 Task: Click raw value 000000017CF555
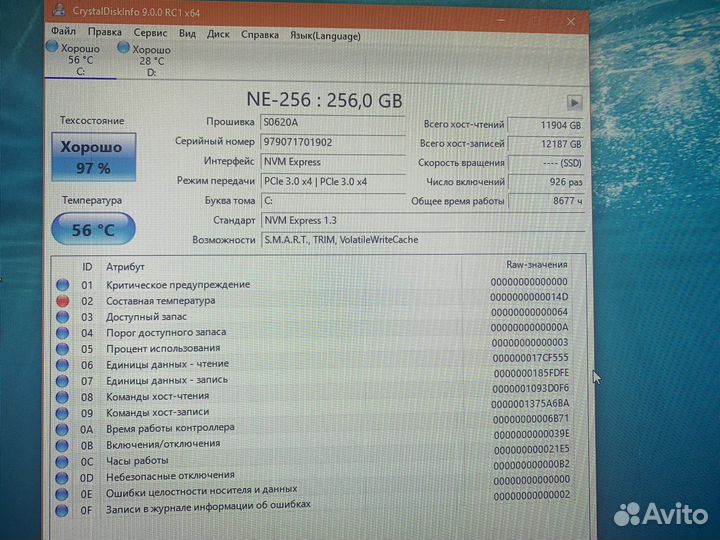tap(530, 358)
